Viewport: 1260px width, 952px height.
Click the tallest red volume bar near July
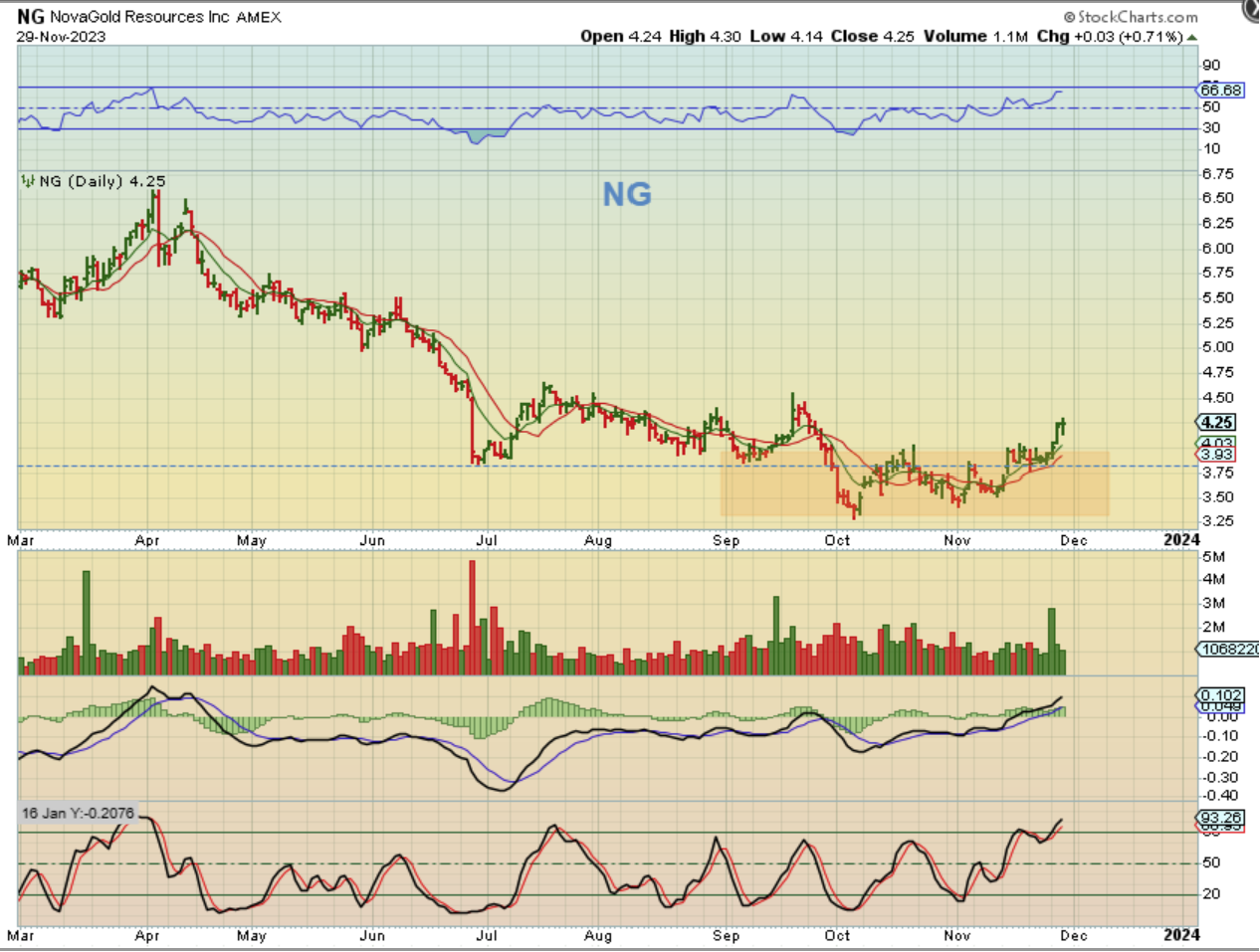472,618
